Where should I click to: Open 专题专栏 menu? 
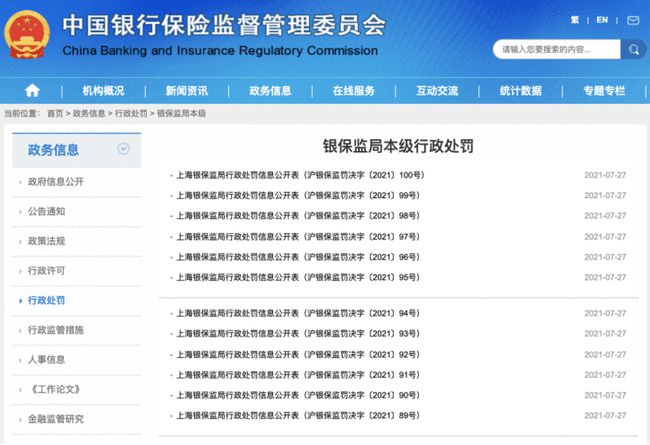[604, 91]
